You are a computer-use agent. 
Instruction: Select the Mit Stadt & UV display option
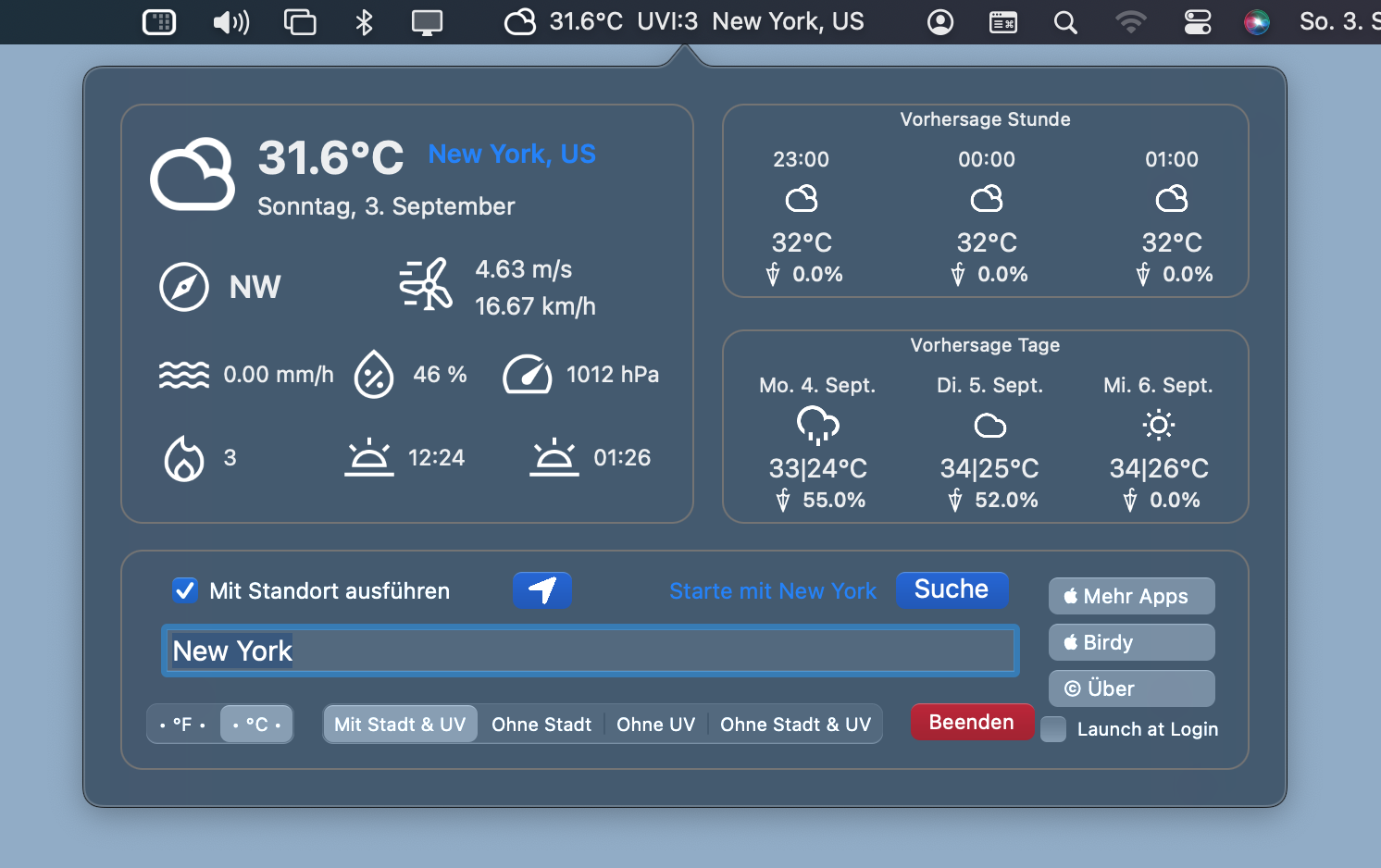pyautogui.click(x=400, y=724)
